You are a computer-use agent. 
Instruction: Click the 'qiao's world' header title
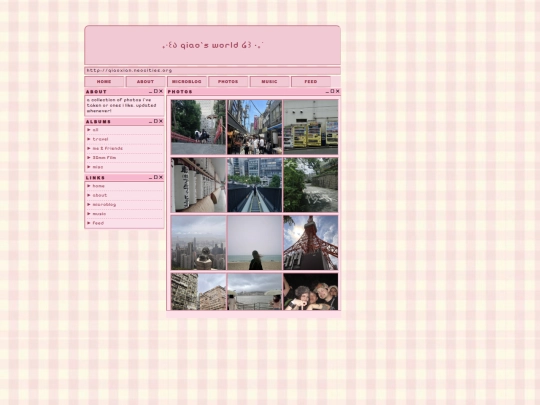(212, 45)
